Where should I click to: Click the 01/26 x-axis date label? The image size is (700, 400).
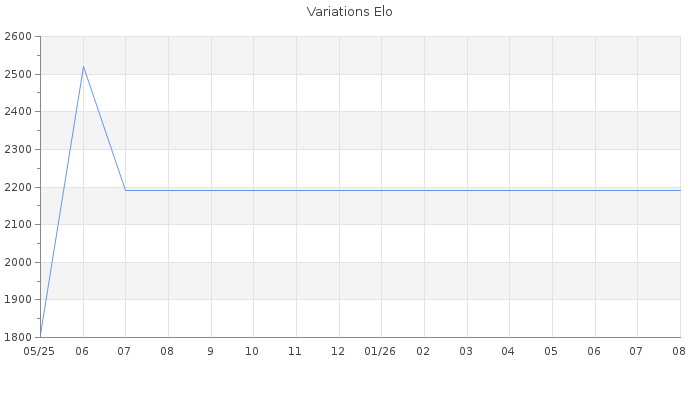380,351
